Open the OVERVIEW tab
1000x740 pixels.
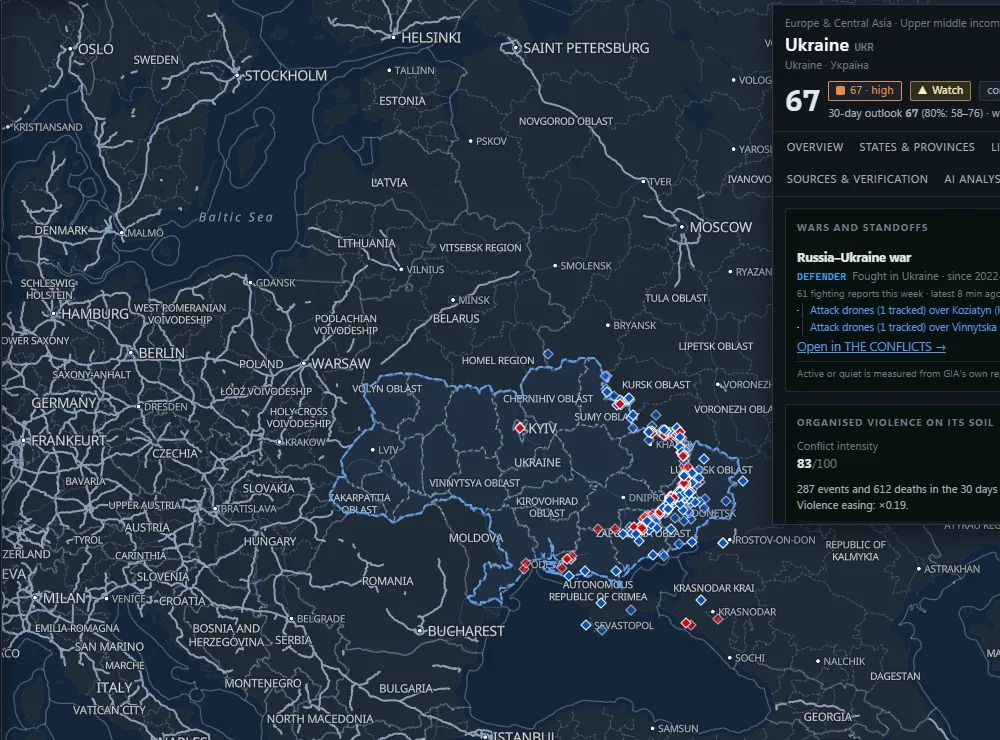coord(814,147)
